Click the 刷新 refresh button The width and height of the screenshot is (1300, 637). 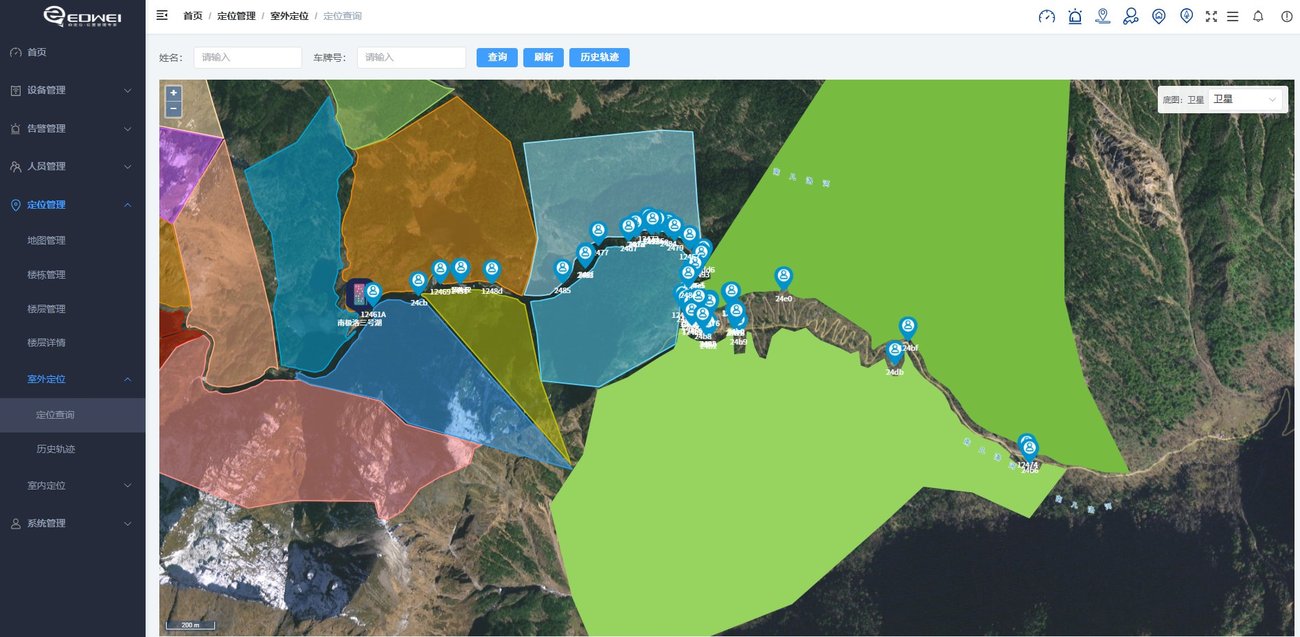tap(543, 58)
